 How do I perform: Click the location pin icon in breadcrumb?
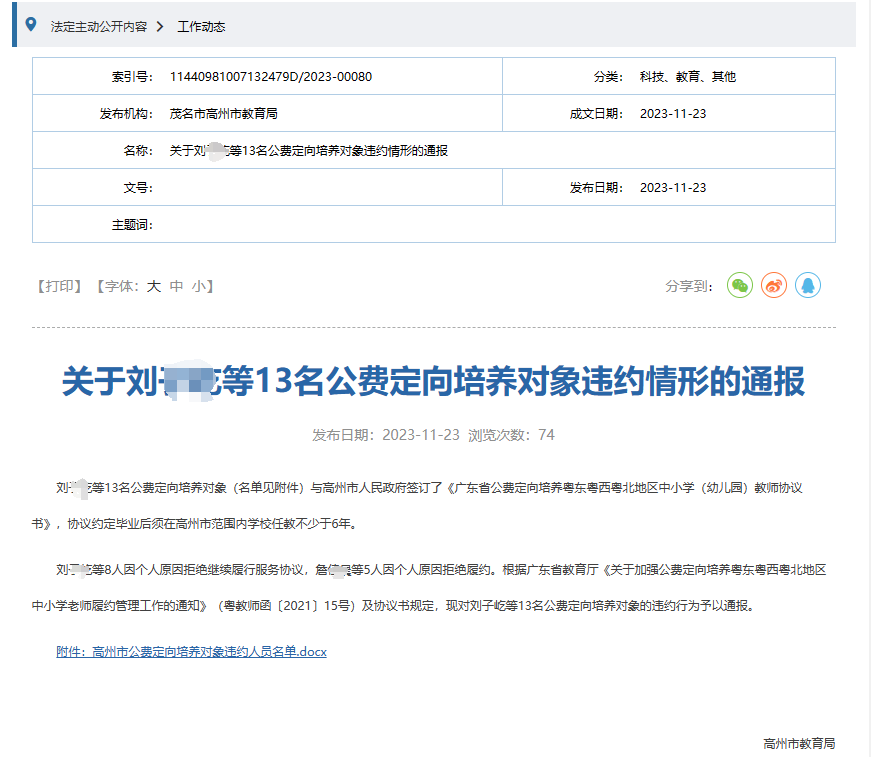click(31, 24)
